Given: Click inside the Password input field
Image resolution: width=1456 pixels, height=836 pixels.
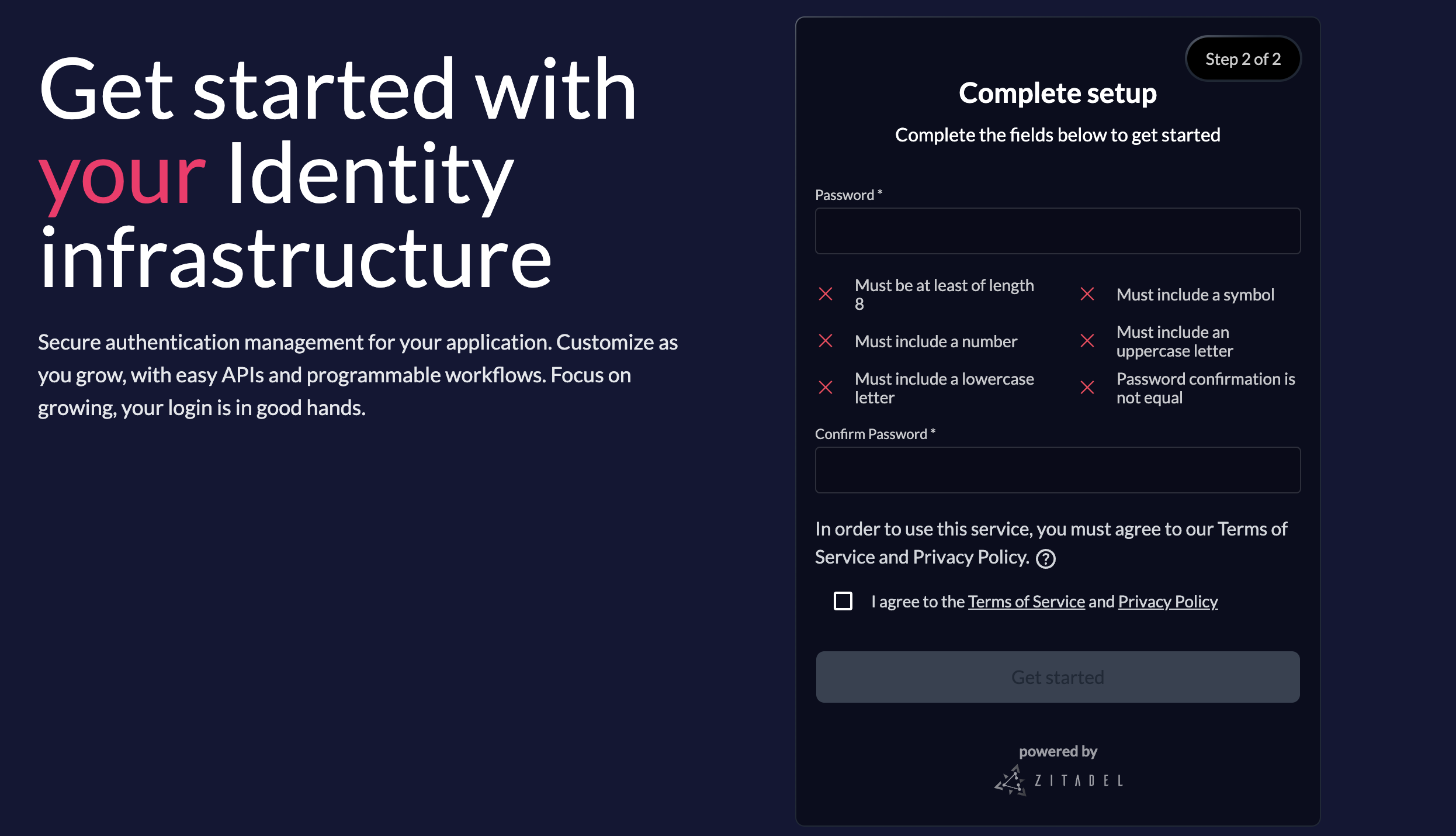Looking at the screenshot, I should 1058,231.
